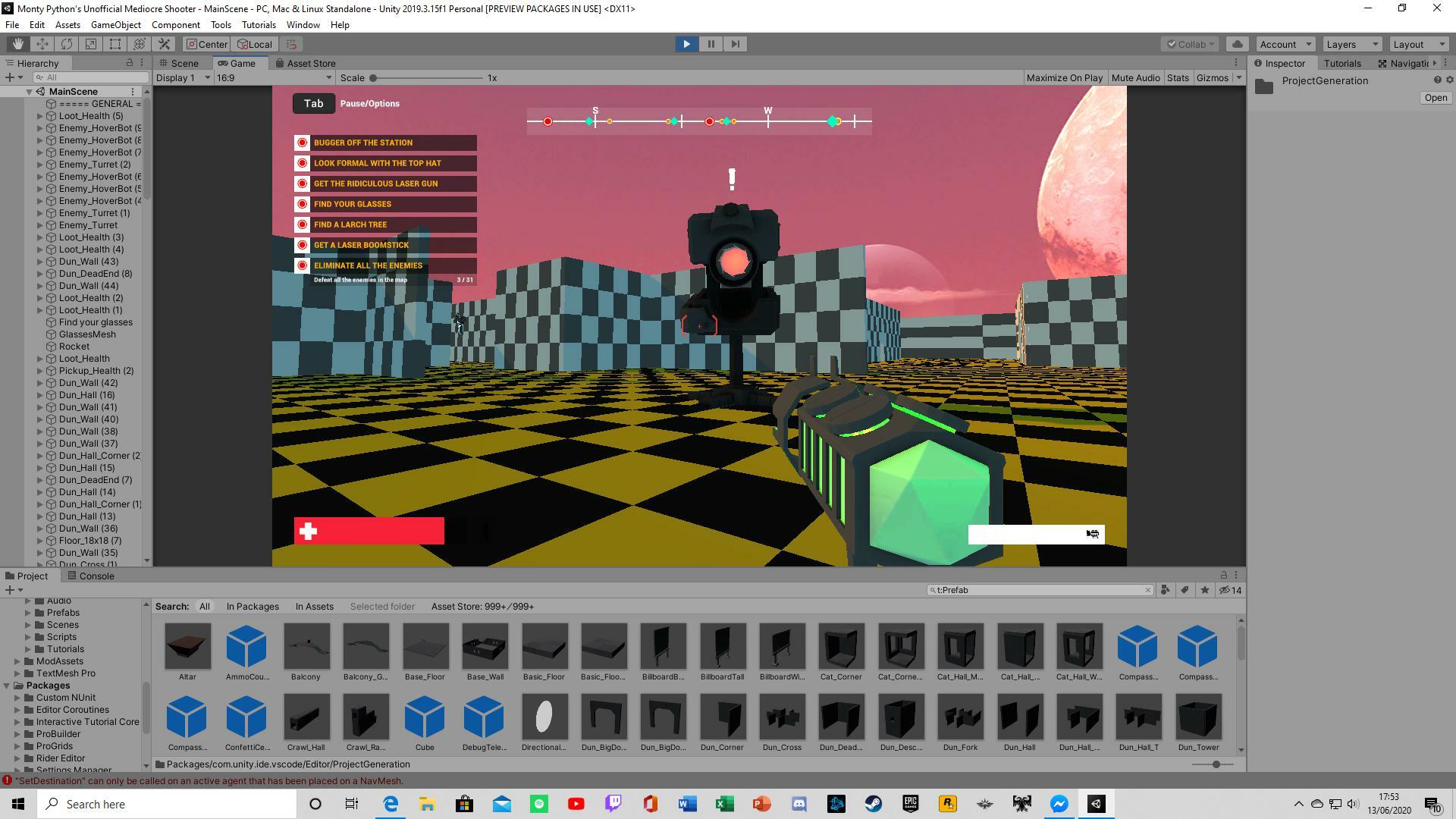Select the Rotate tool
The width and height of the screenshot is (1456, 819).
pyautogui.click(x=66, y=44)
